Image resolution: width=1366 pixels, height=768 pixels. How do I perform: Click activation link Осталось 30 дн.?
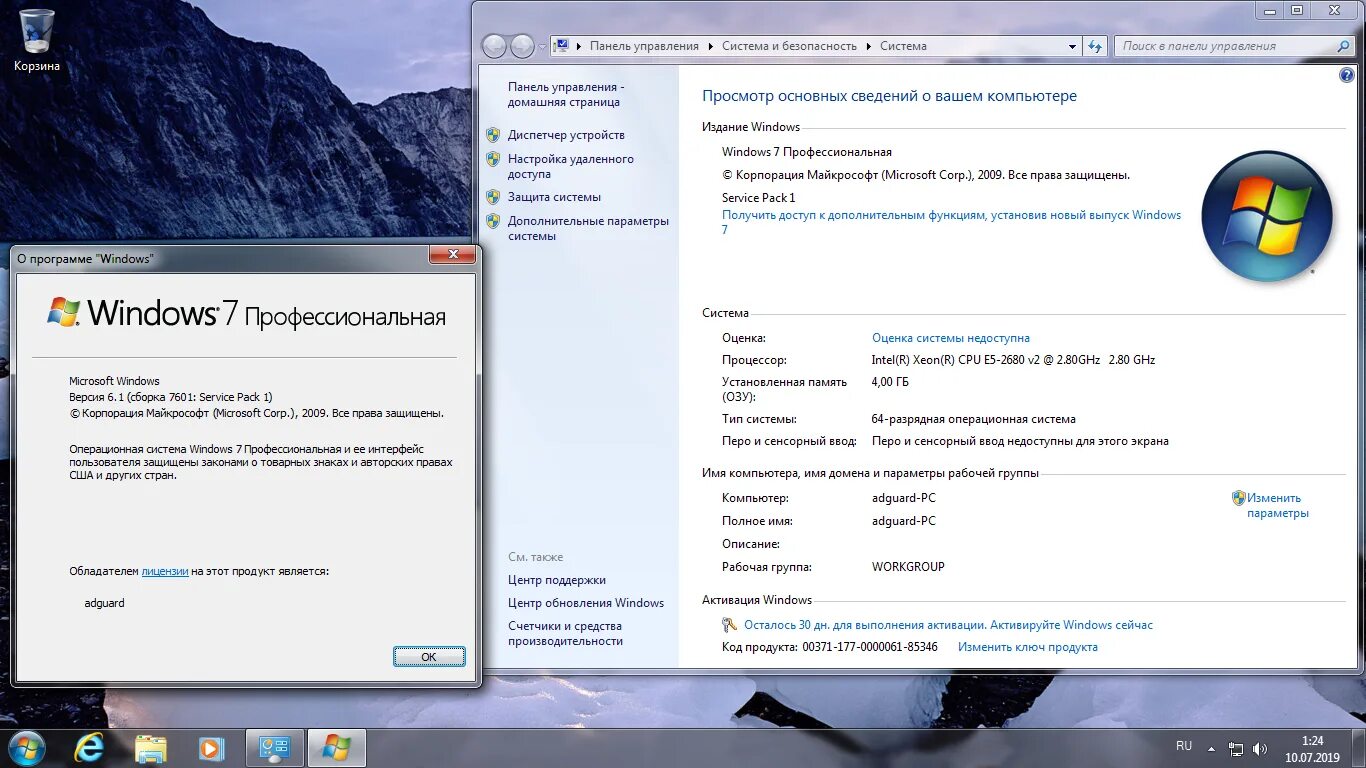point(948,625)
